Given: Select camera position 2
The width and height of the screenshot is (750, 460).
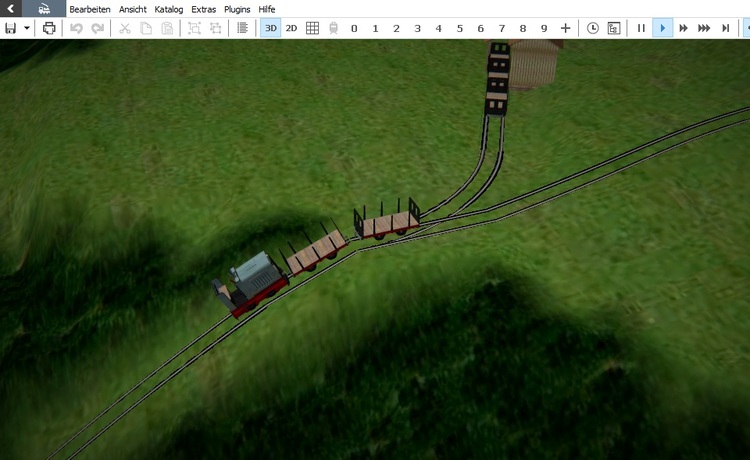Looking at the screenshot, I should [397, 28].
